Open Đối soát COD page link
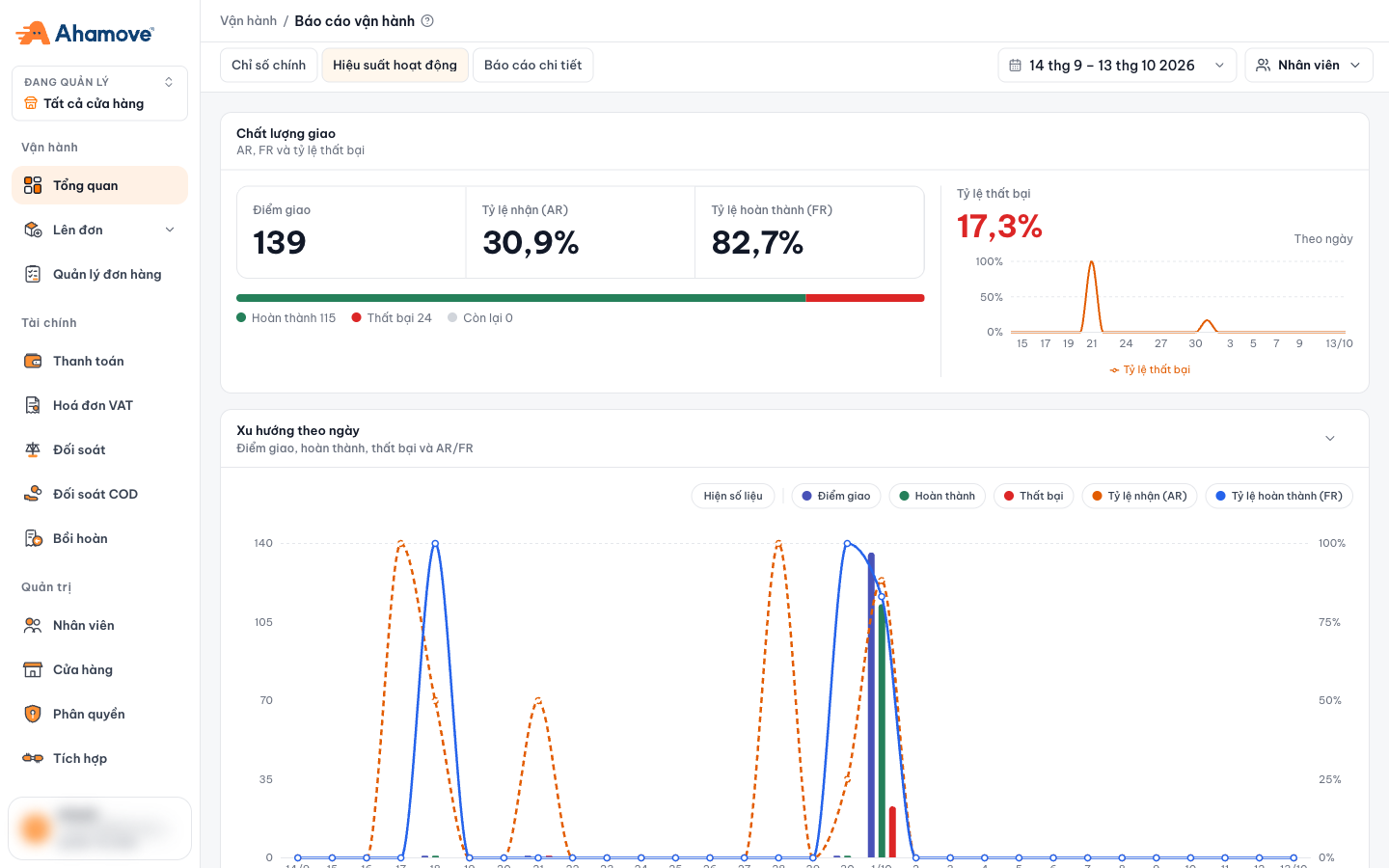Image resolution: width=1389 pixels, height=868 pixels. coord(99,494)
